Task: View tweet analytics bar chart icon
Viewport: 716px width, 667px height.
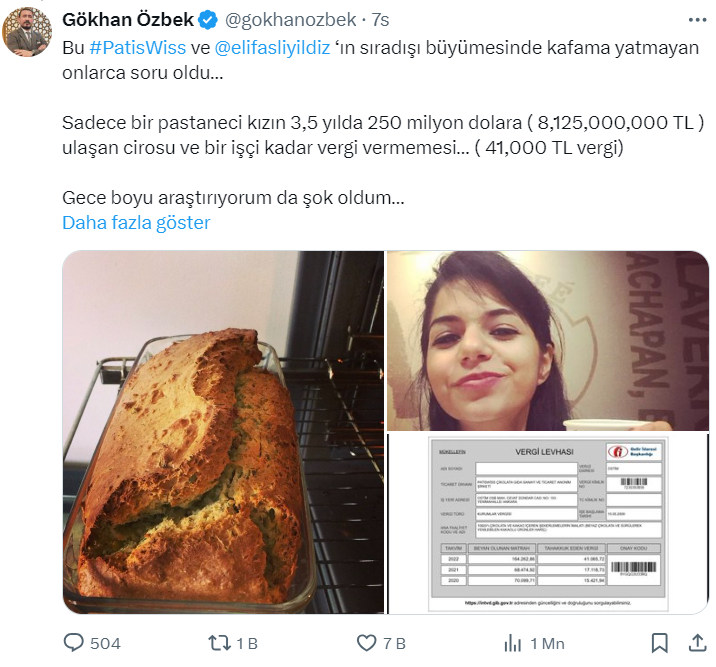Action: coord(512,643)
